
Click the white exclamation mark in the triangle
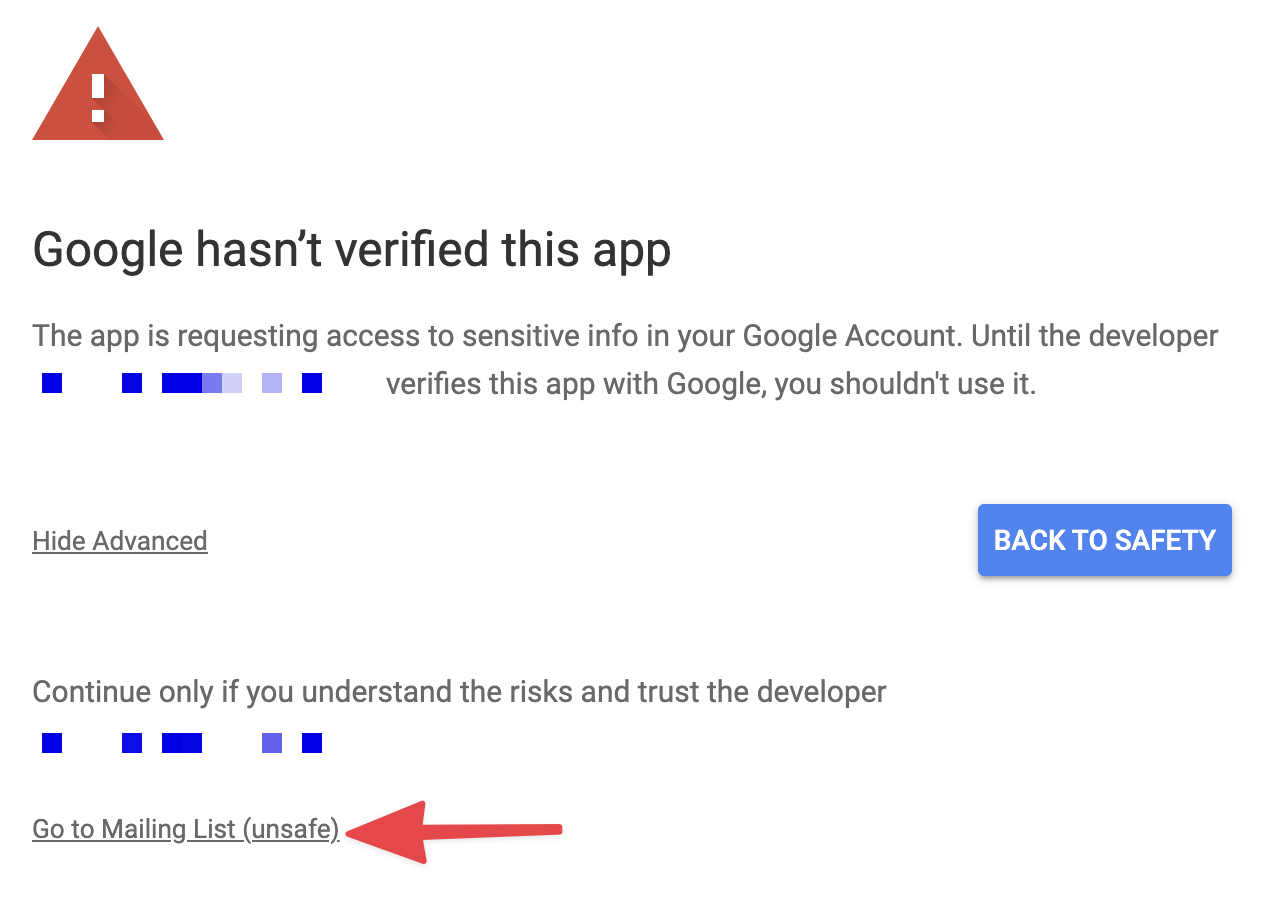point(98,97)
